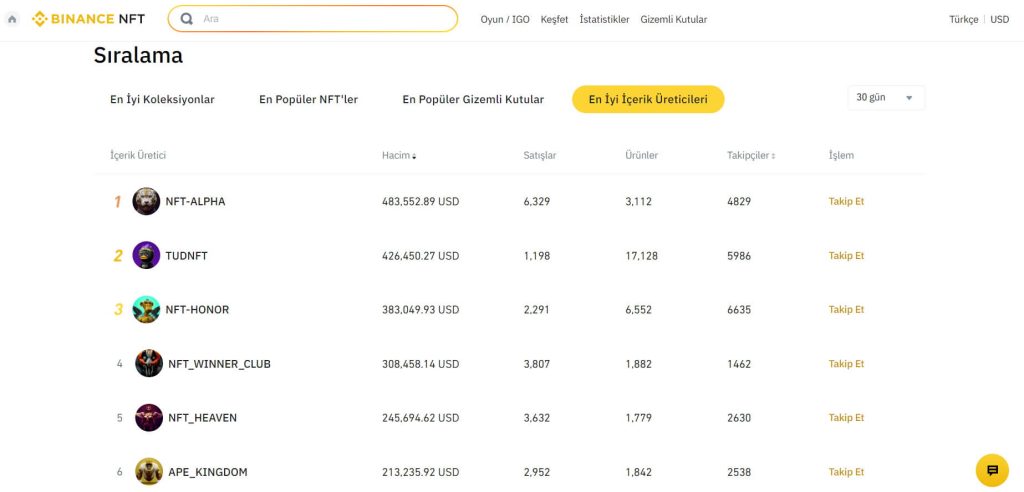1024x492 pixels.
Task: Click products value 17,128
Action: click(x=641, y=255)
